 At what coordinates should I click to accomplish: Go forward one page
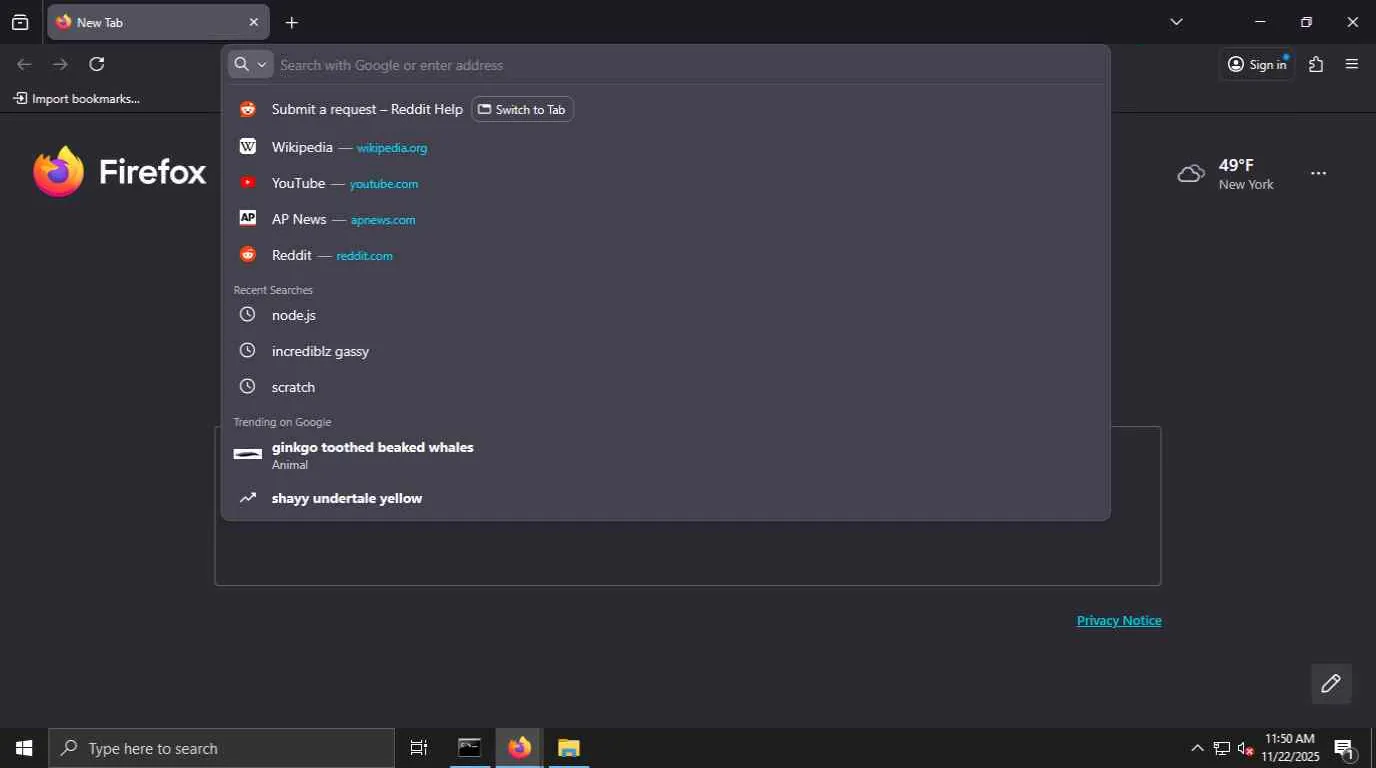(61, 64)
